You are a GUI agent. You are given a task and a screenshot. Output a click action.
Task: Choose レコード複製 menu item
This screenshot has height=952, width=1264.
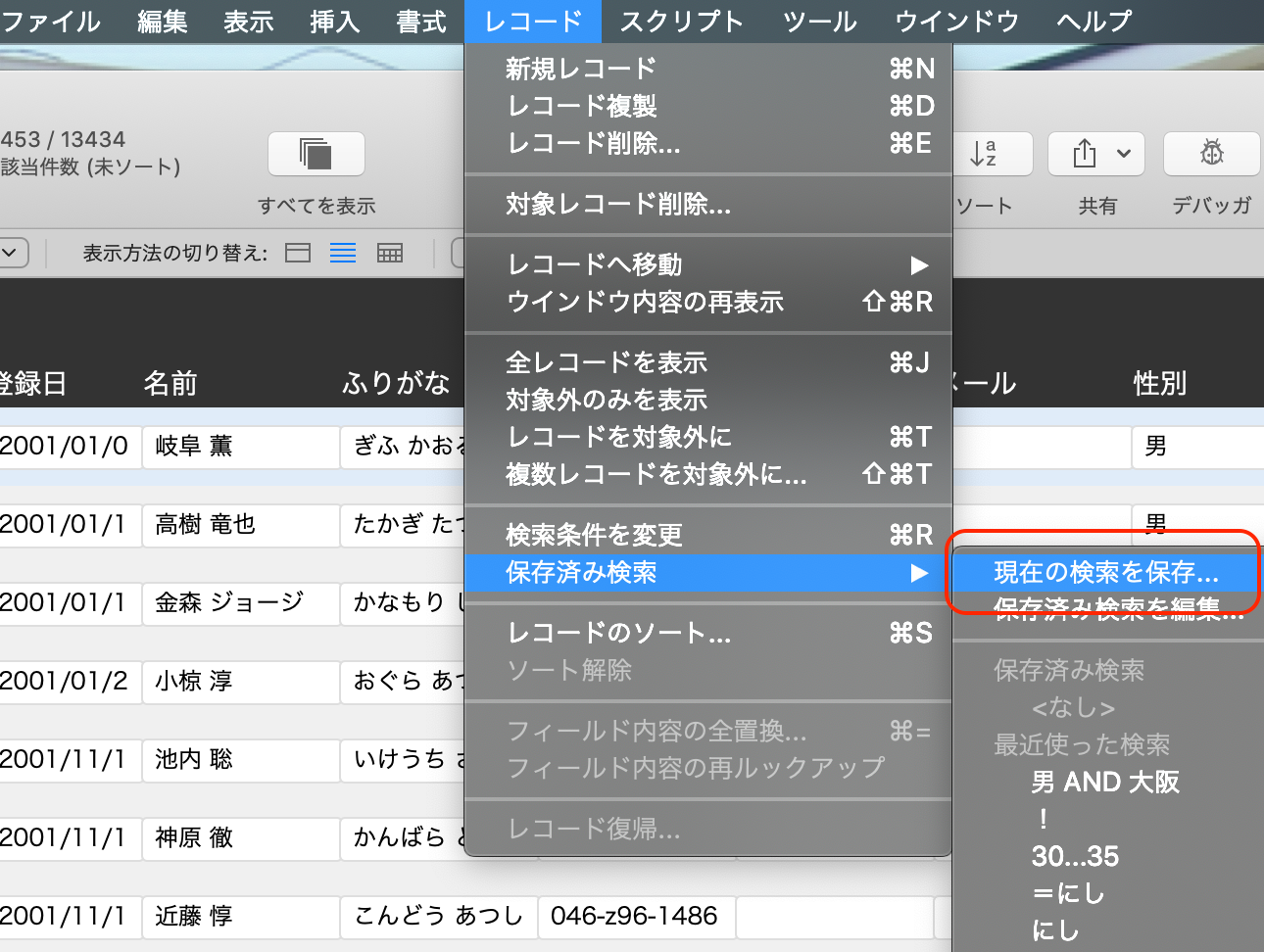708,106
